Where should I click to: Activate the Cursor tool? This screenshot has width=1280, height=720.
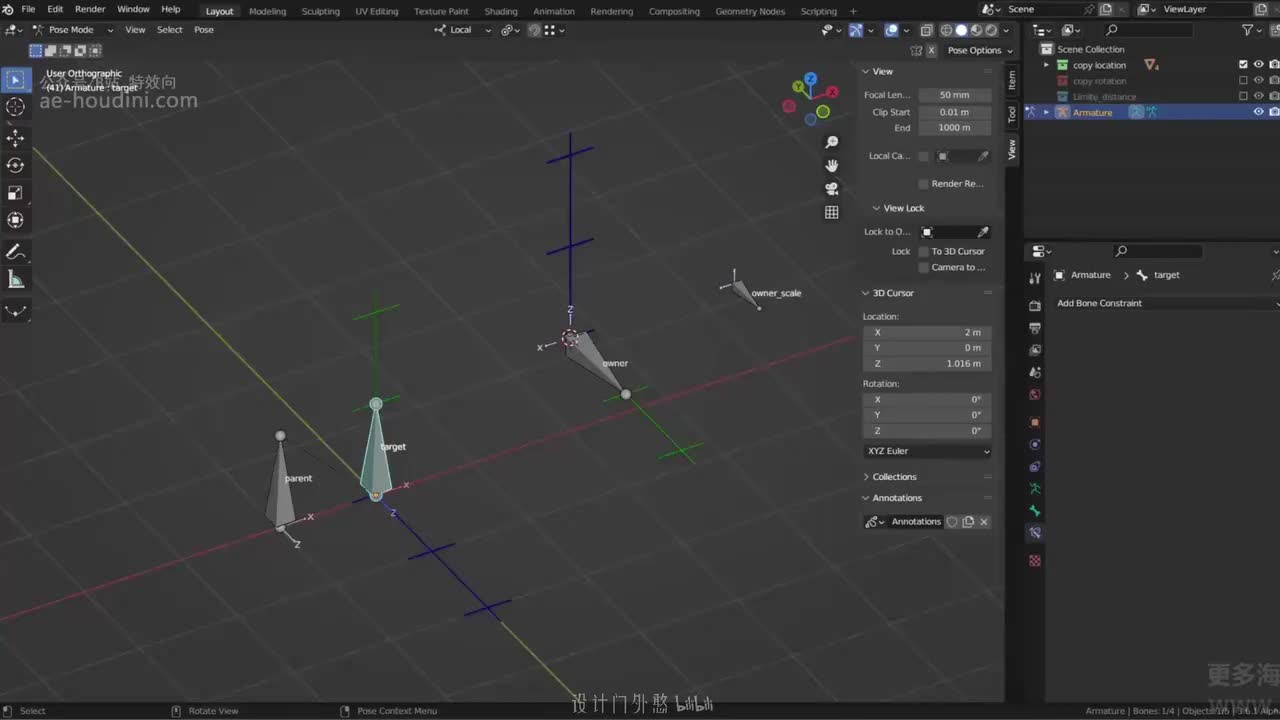(x=16, y=107)
